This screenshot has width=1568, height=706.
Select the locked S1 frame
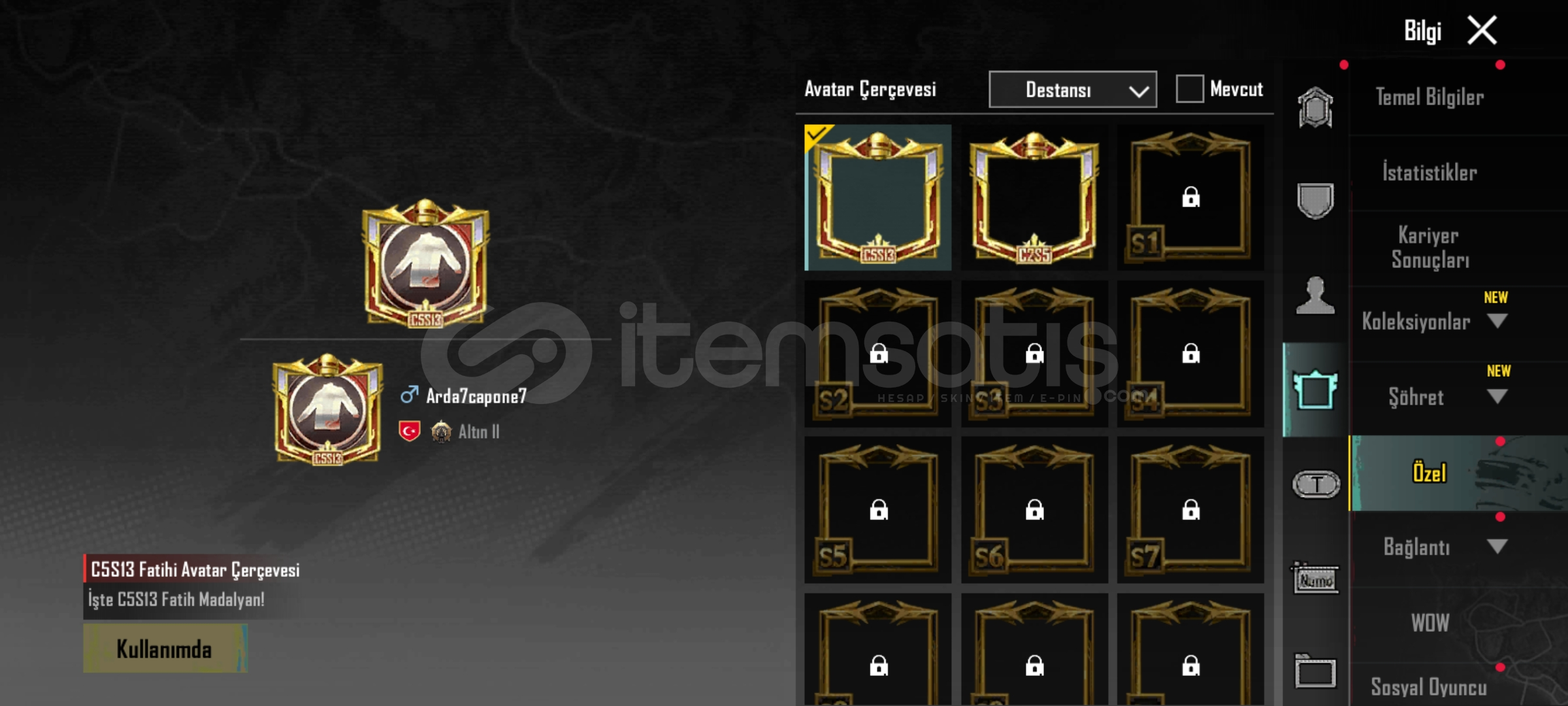pyautogui.click(x=1190, y=197)
